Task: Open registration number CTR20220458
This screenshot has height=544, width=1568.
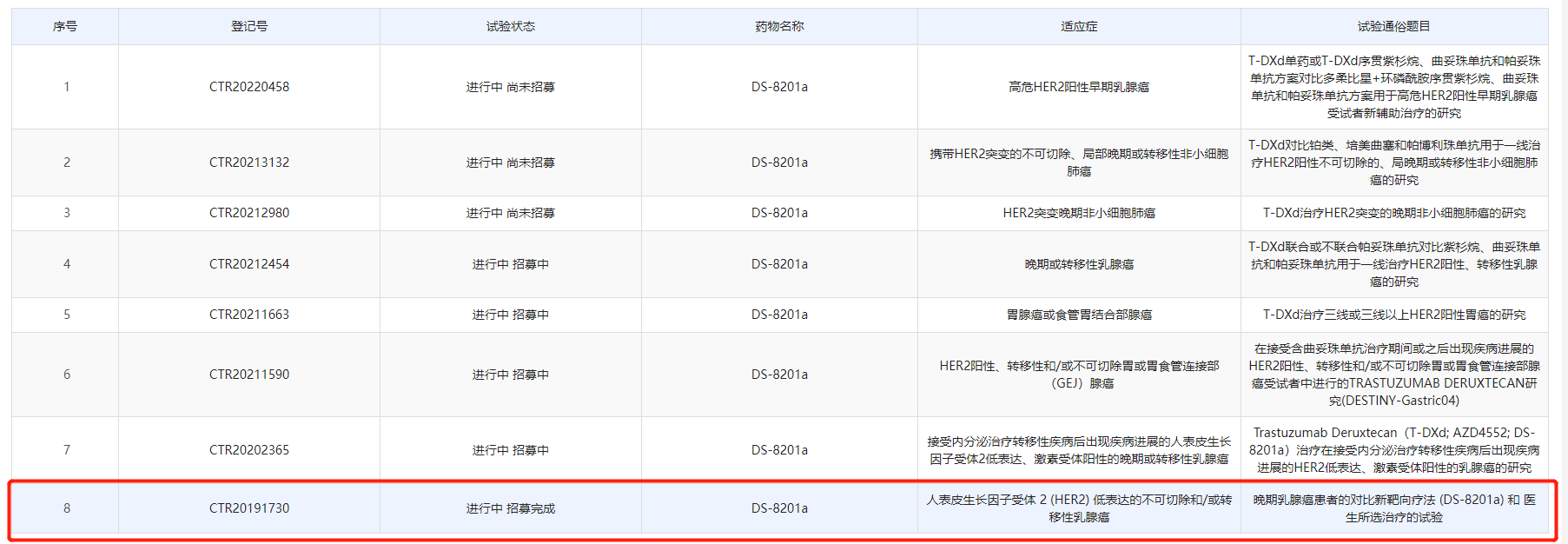Action: [249, 87]
